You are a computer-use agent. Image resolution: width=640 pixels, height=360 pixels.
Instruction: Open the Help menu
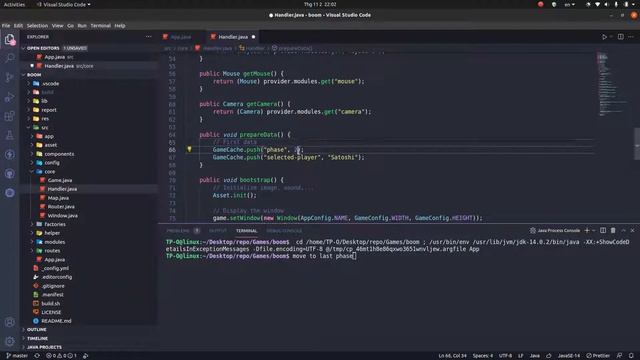point(120,25)
